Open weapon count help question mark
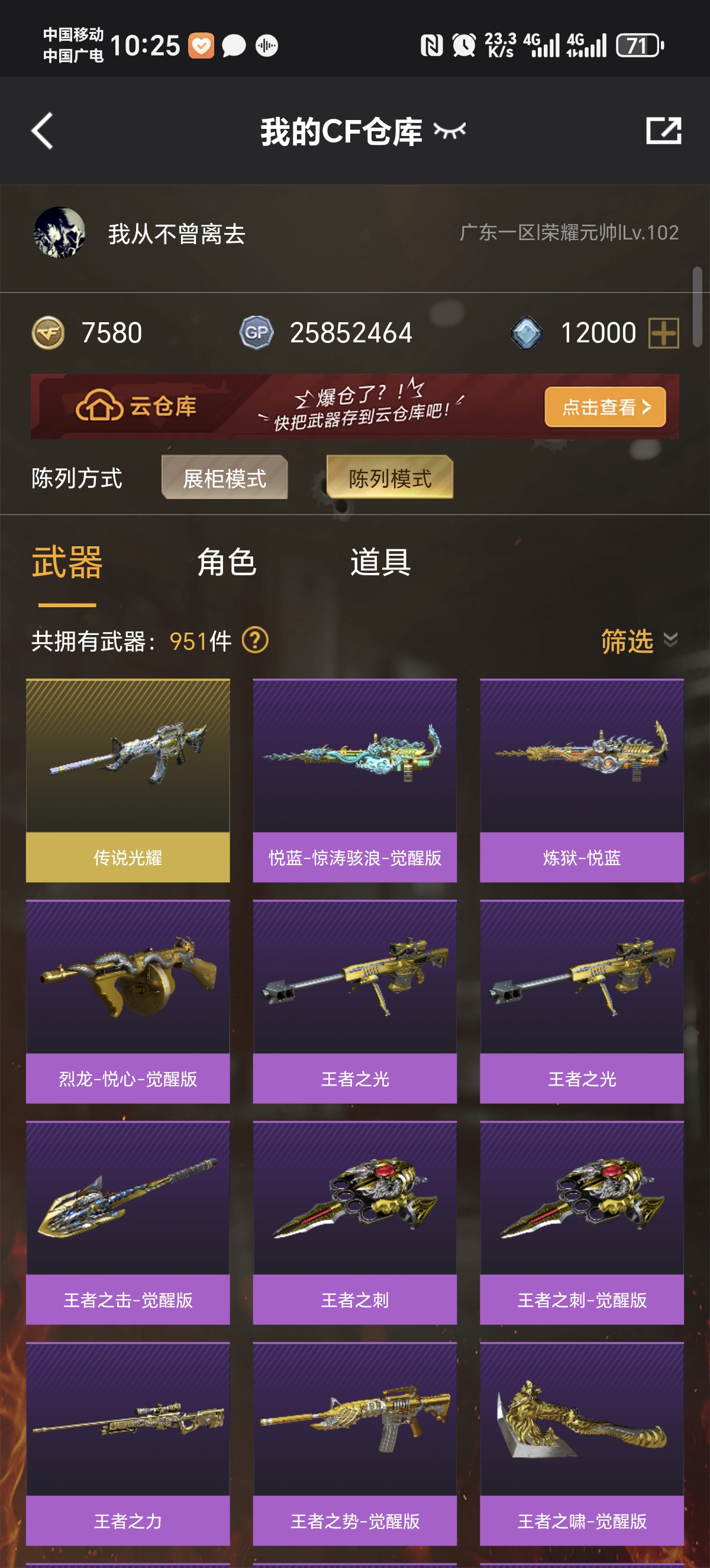710x1568 pixels. click(x=255, y=640)
